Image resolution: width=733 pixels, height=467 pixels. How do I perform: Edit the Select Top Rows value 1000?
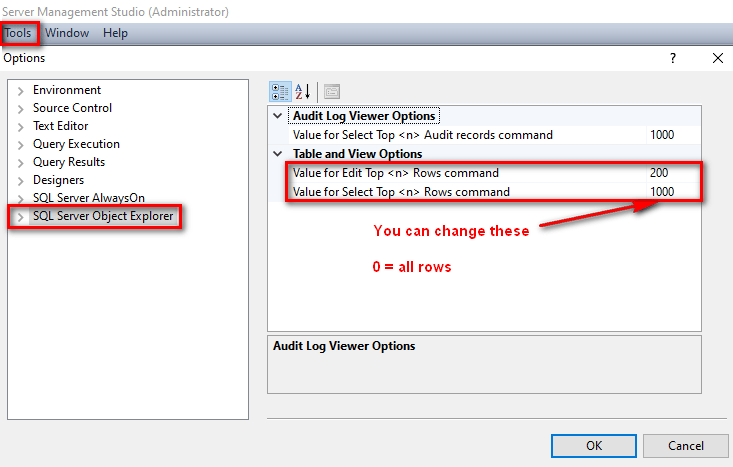(674, 192)
